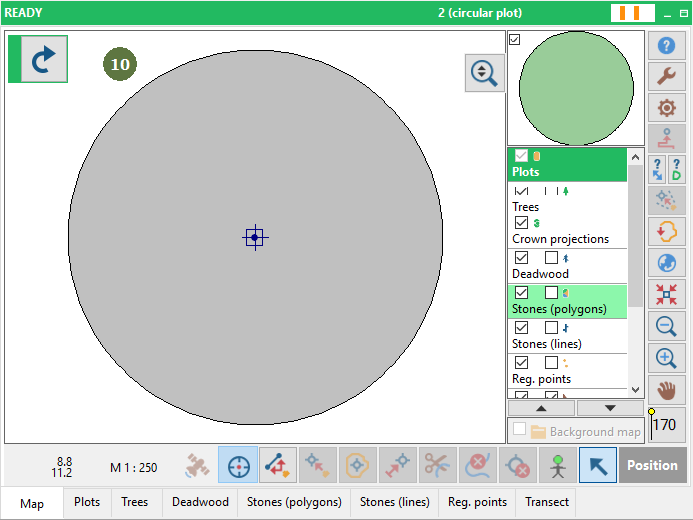The image size is (693, 520).
Task: Zoom out with the minus magnifier
Action: [666, 326]
